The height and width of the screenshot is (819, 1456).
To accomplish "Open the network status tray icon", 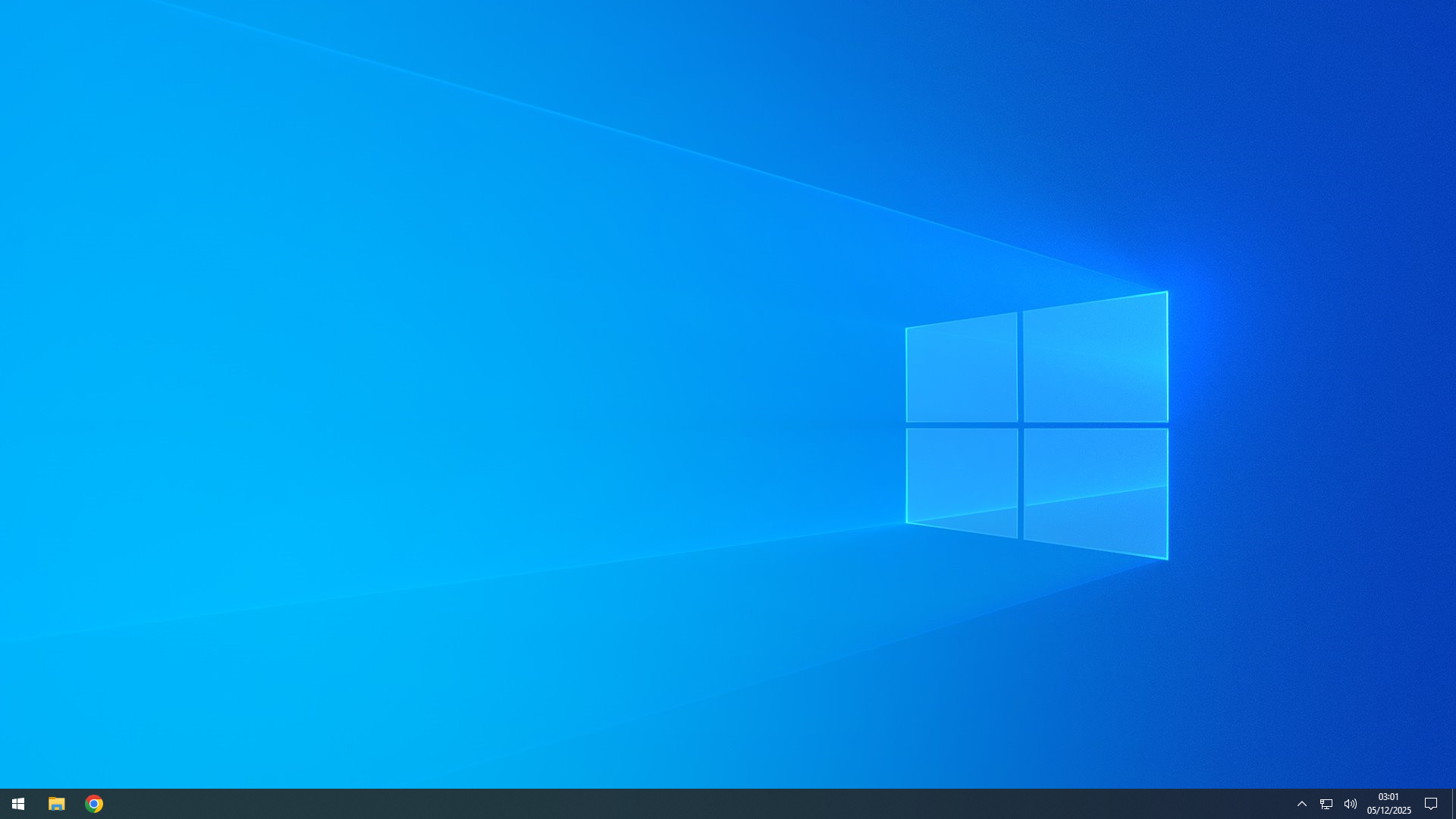I will pos(1326,804).
